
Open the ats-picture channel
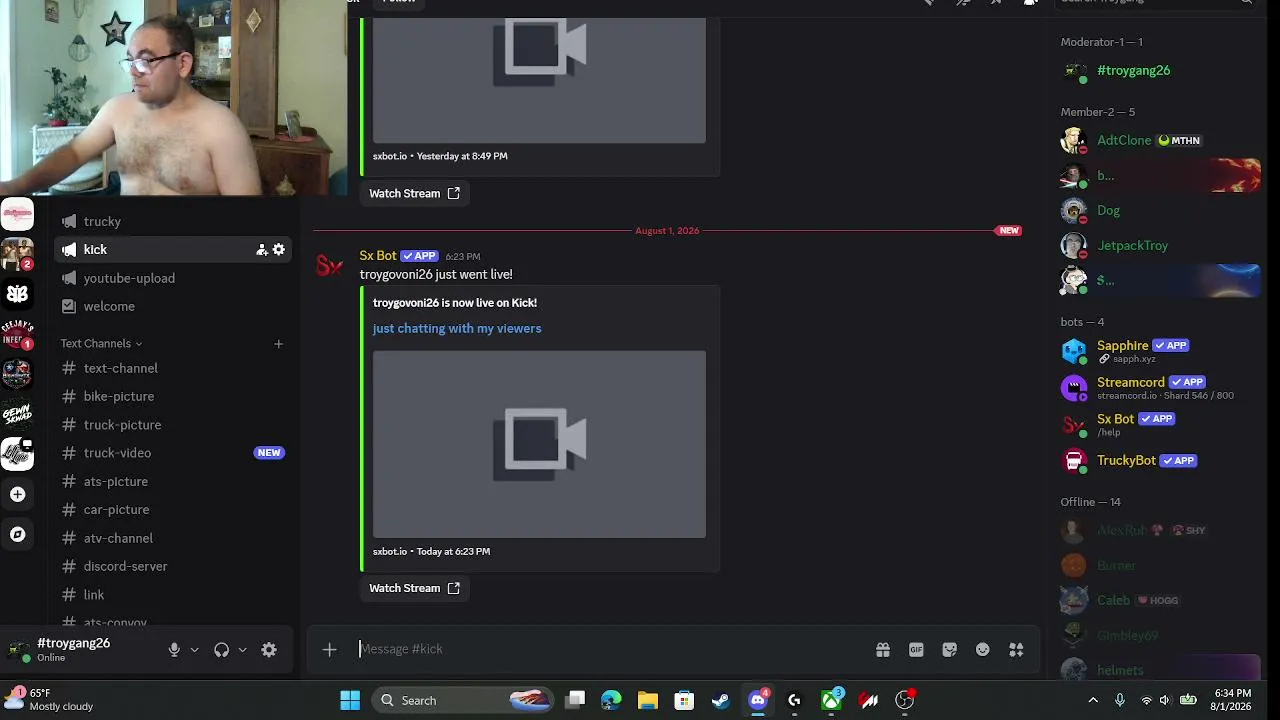(174, 481)
